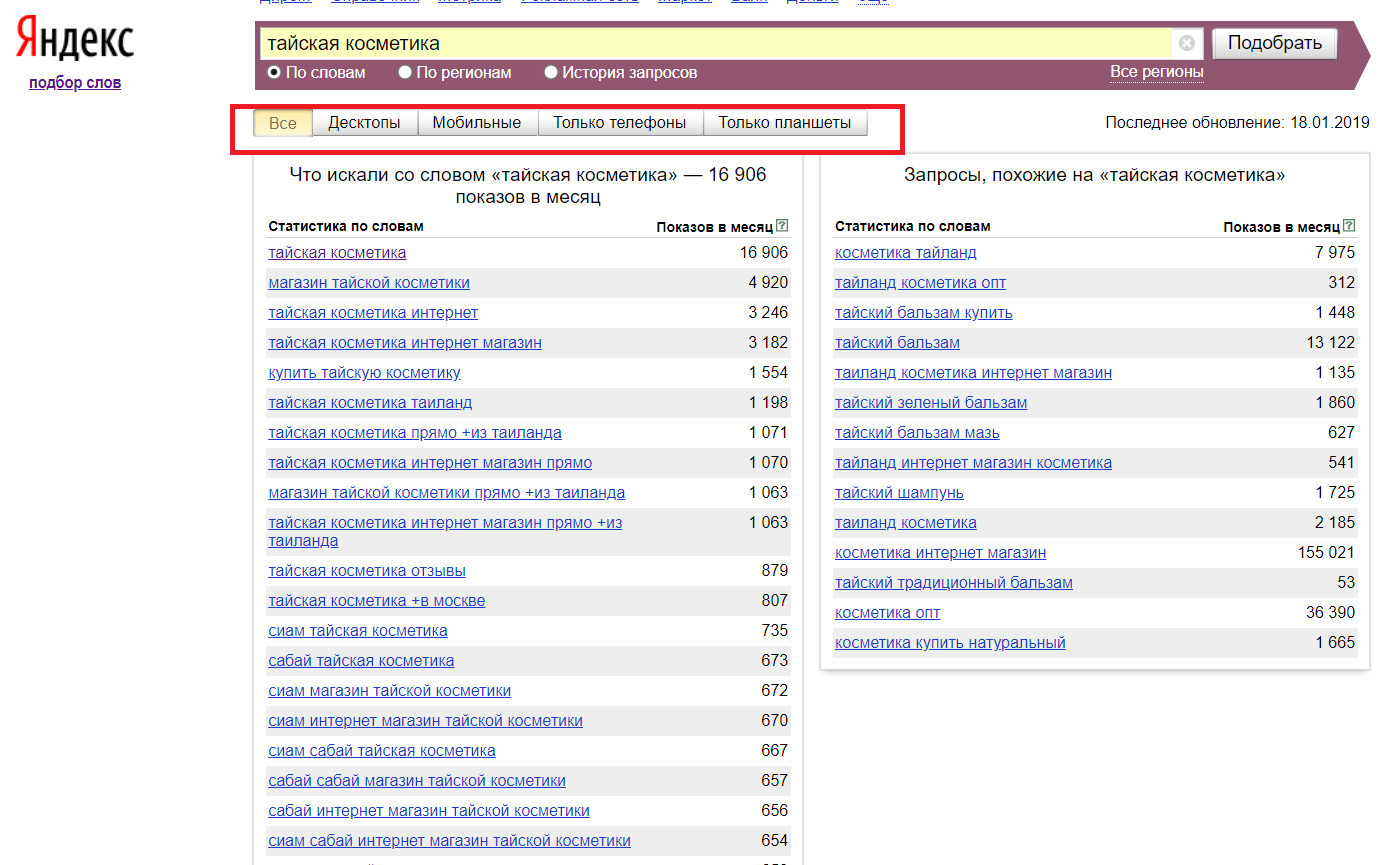1385x865 pixels.
Task: Open the 'тайская косметика отзывы' link
Action: 367,571
